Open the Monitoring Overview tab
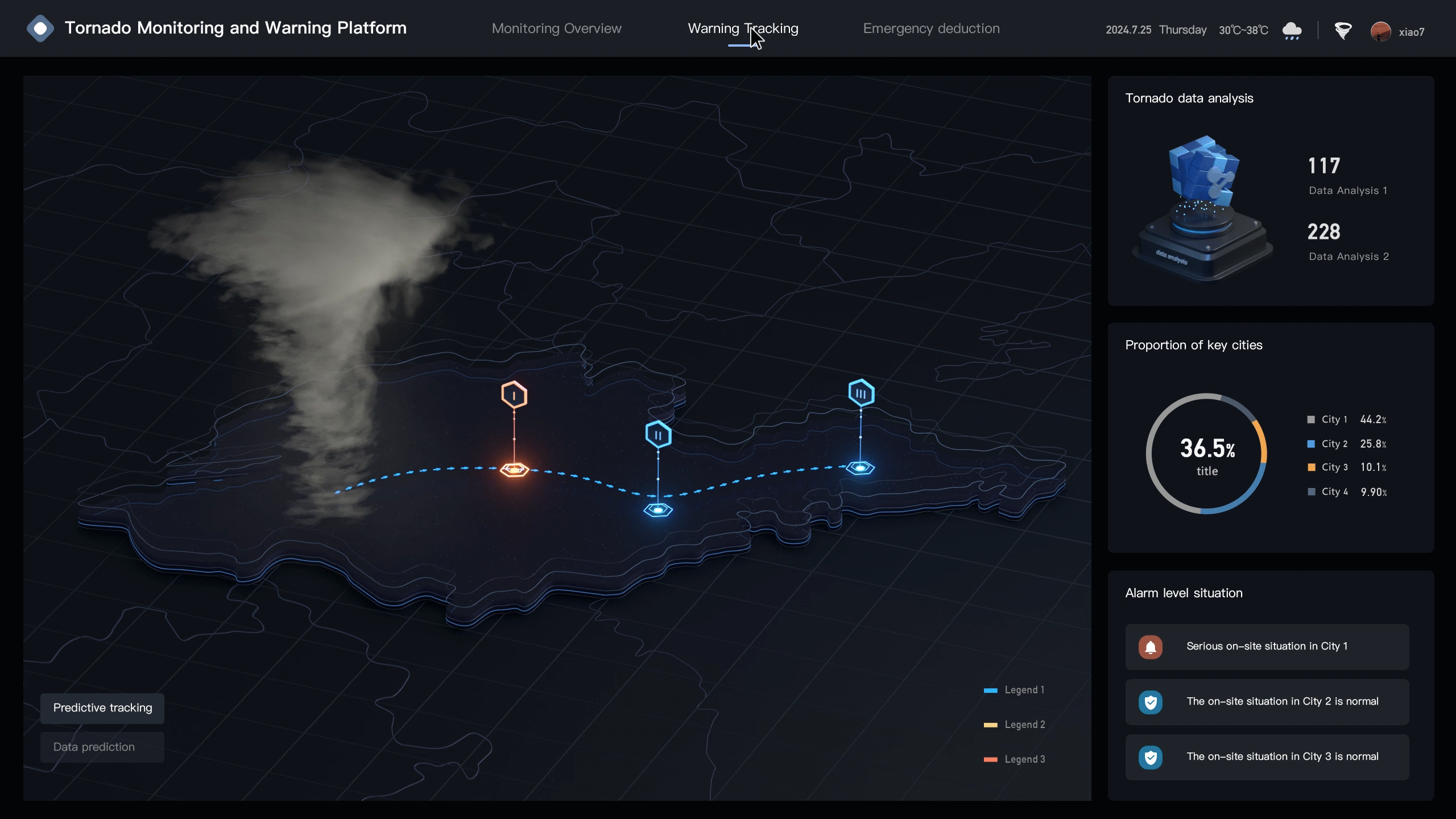The width and height of the screenshot is (1456, 819). click(556, 28)
